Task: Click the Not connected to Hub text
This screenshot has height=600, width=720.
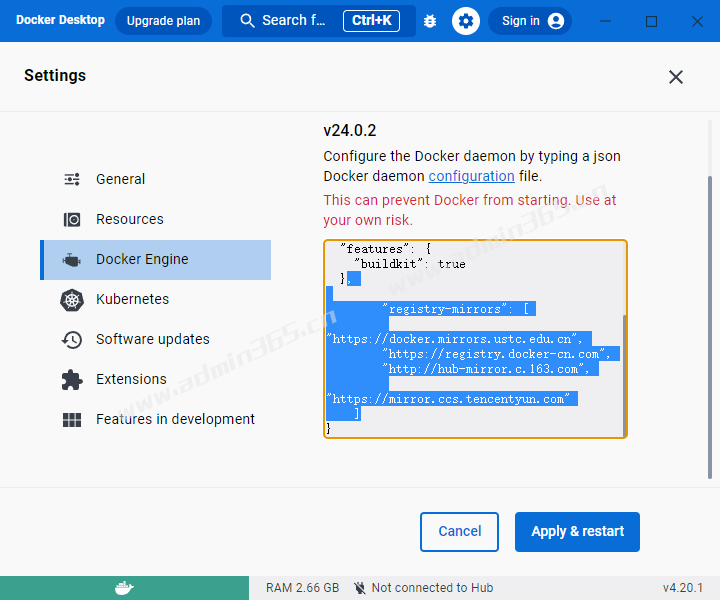Action: pyautogui.click(x=432, y=588)
